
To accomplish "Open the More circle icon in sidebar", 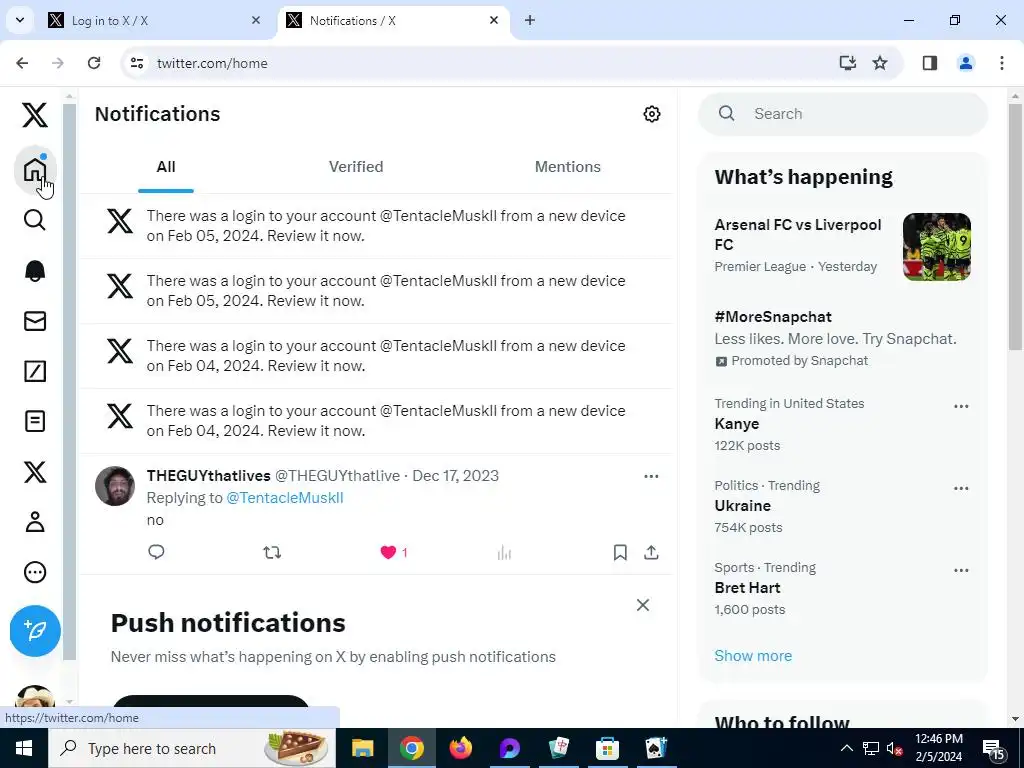I will coord(35,572).
